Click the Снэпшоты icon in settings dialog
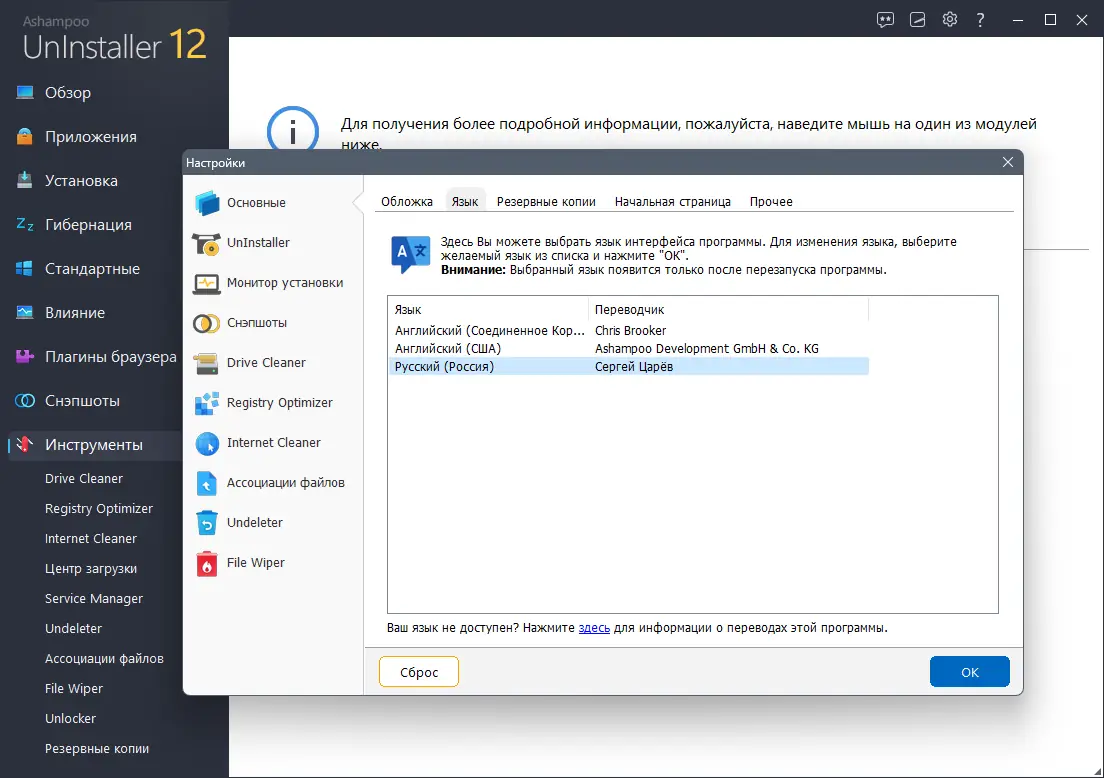Viewport: 1104px width, 778px height. (x=206, y=323)
